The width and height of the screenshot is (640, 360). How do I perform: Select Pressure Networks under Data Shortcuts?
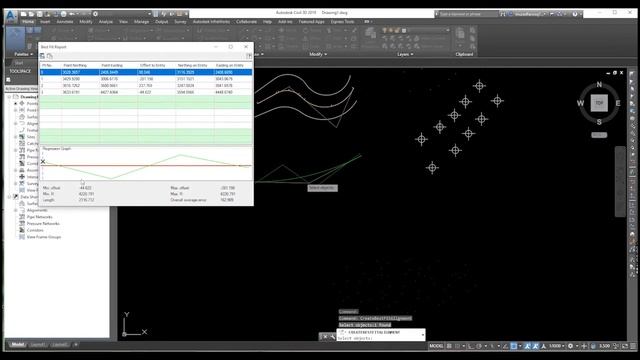pos(43,224)
